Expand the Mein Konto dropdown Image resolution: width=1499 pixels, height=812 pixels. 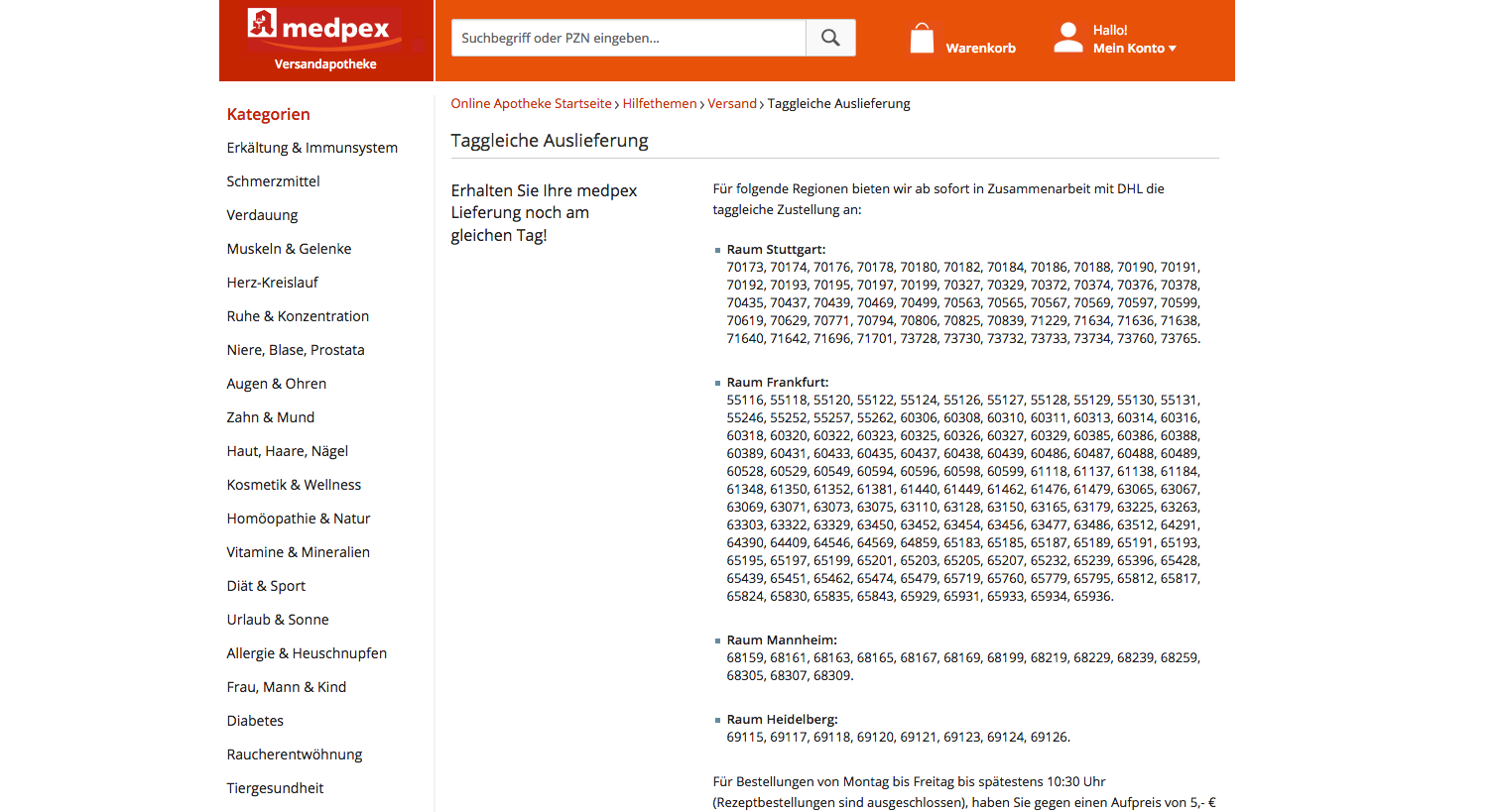coord(1135,48)
